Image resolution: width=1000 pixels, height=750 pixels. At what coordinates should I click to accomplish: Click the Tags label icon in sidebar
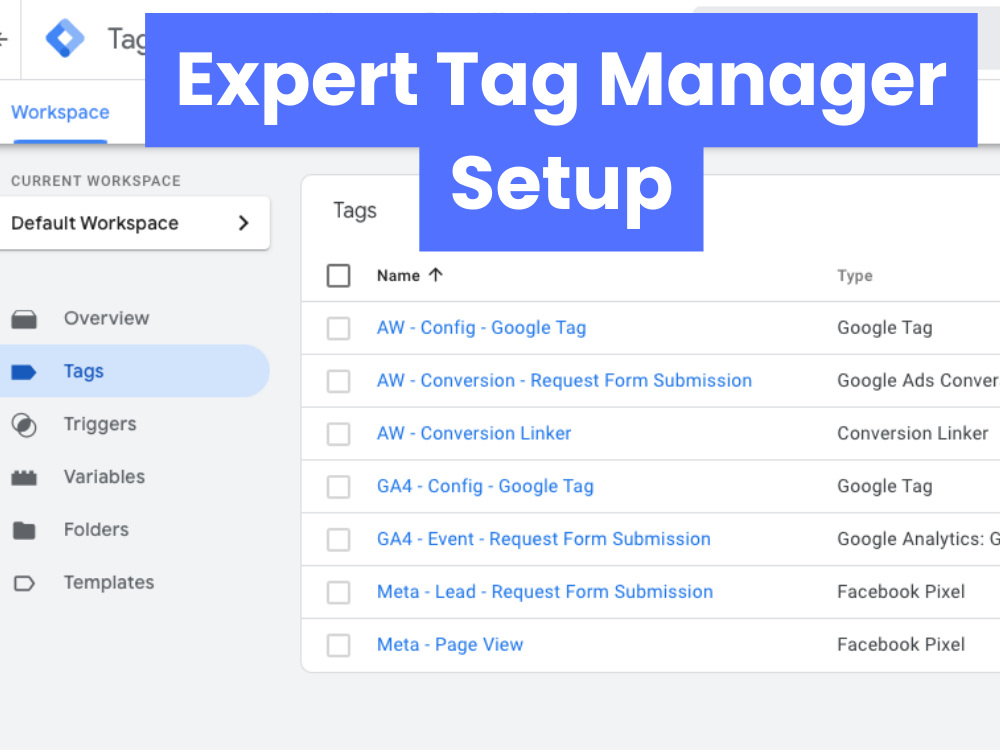(x=24, y=372)
